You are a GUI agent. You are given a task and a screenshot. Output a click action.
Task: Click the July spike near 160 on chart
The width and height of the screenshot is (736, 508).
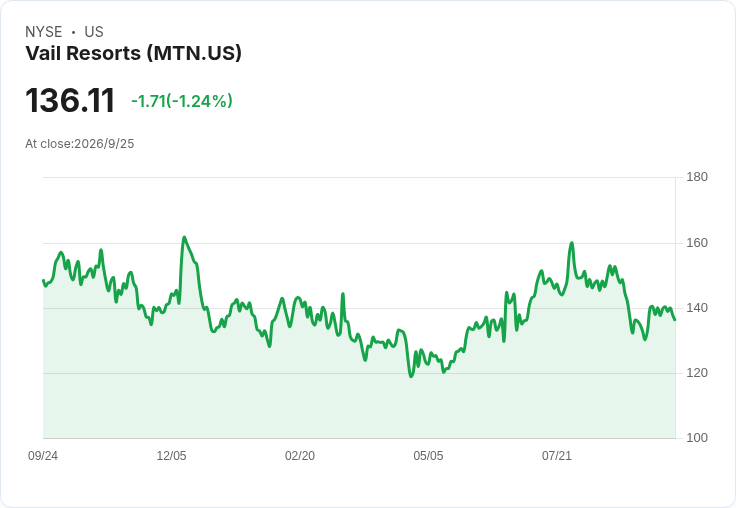point(572,243)
